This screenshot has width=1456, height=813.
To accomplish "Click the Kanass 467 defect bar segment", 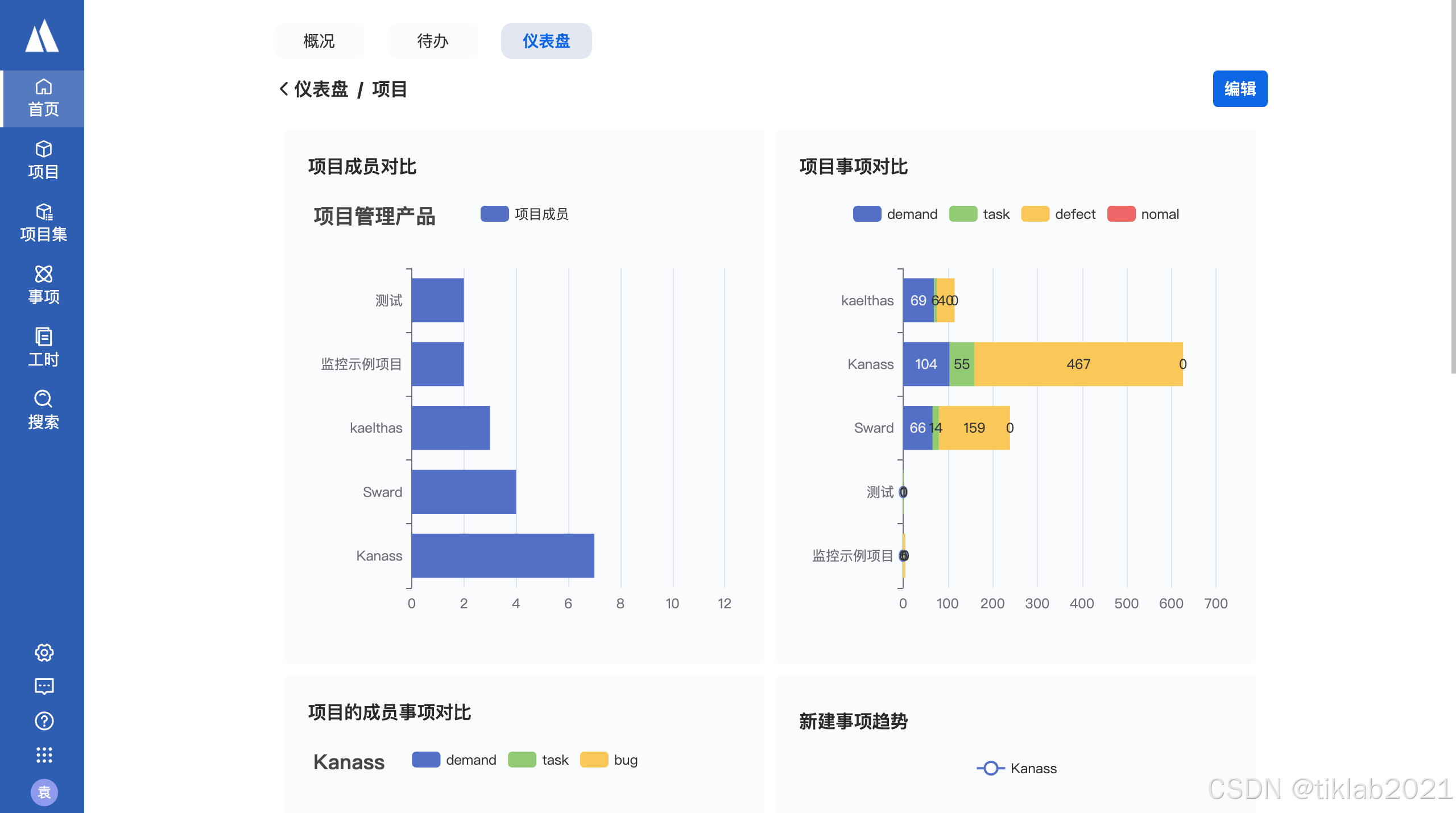I will tap(1078, 364).
